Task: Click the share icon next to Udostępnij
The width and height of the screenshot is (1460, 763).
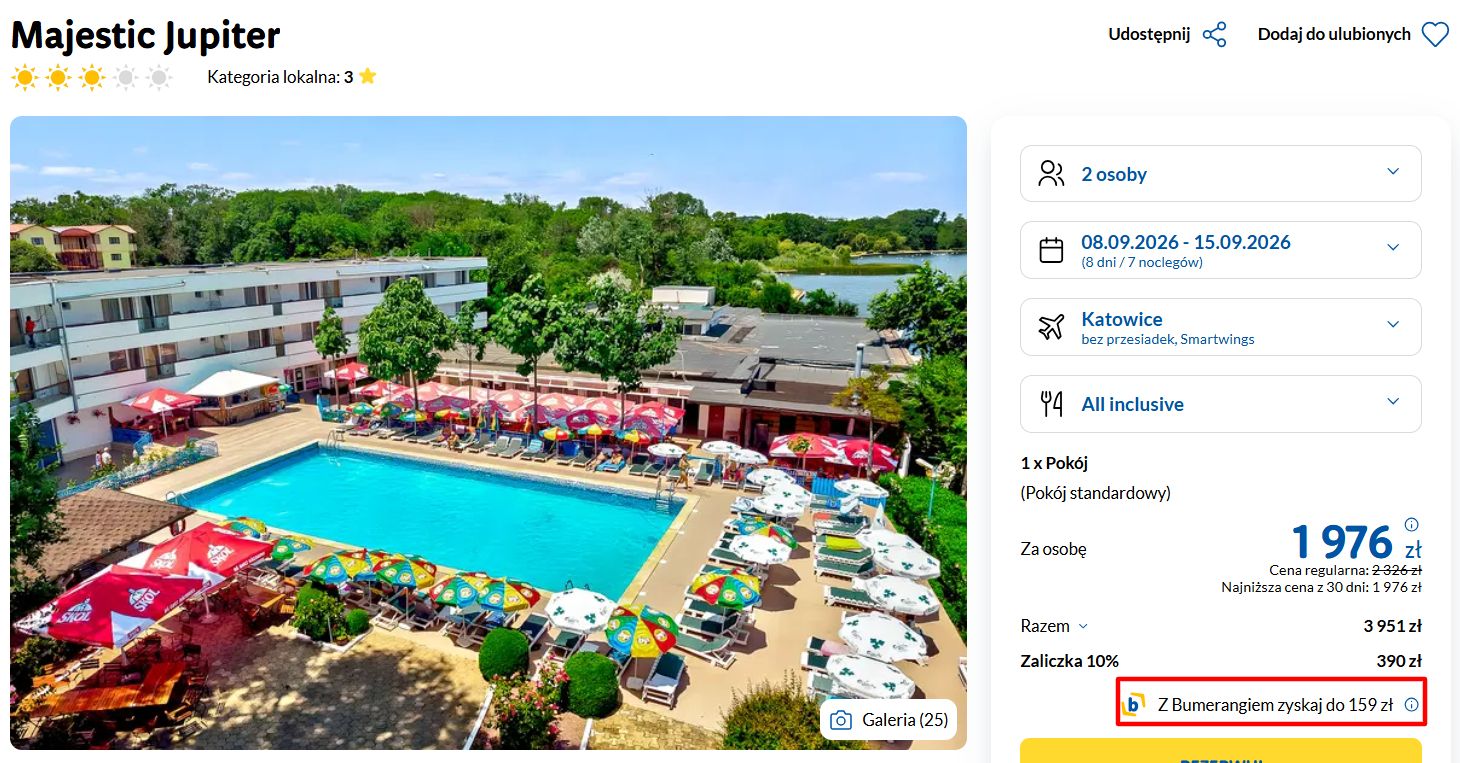Action: pyautogui.click(x=1214, y=35)
